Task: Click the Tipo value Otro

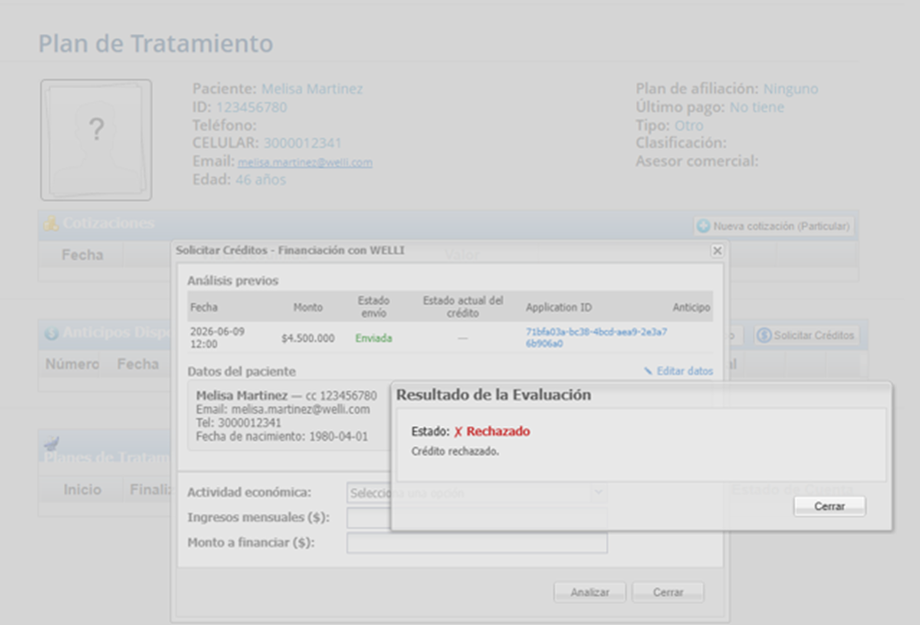Action: click(x=689, y=125)
